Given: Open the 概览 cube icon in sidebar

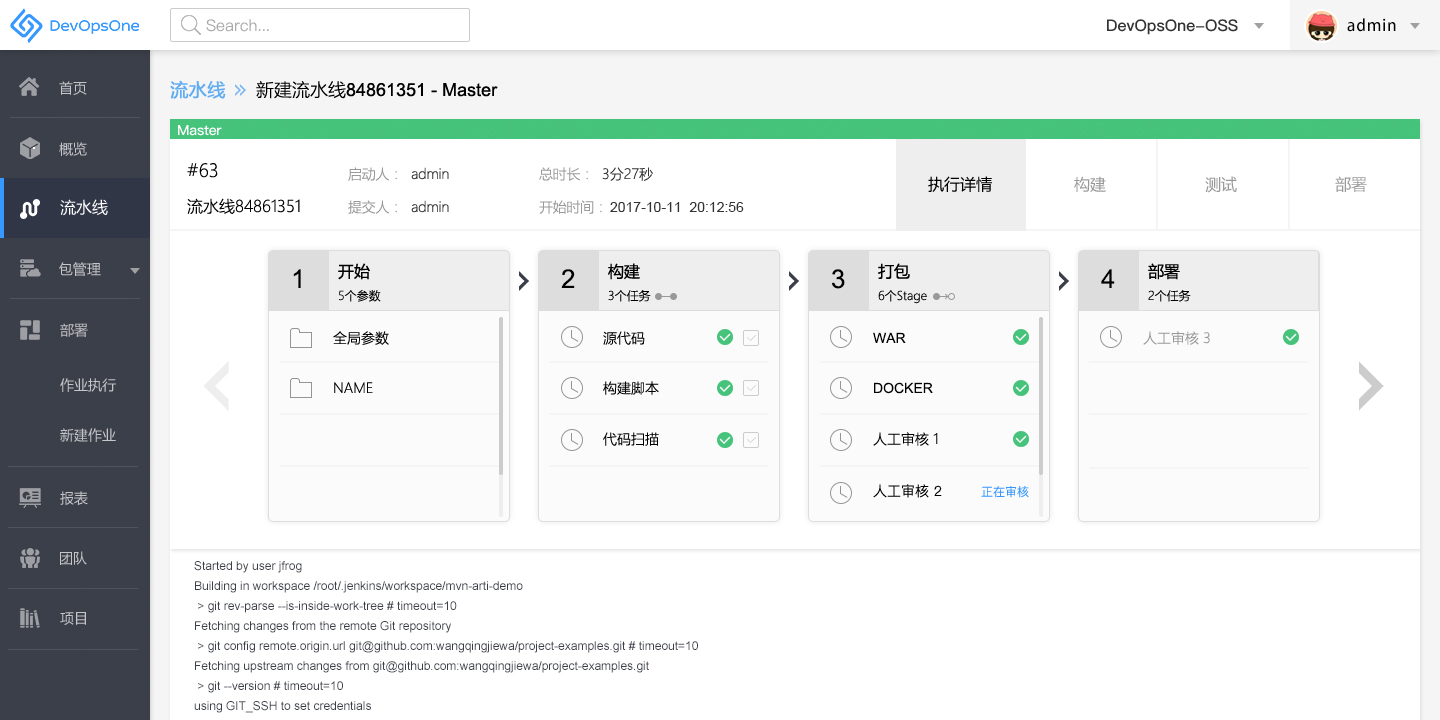Looking at the screenshot, I should pyautogui.click(x=30, y=148).
